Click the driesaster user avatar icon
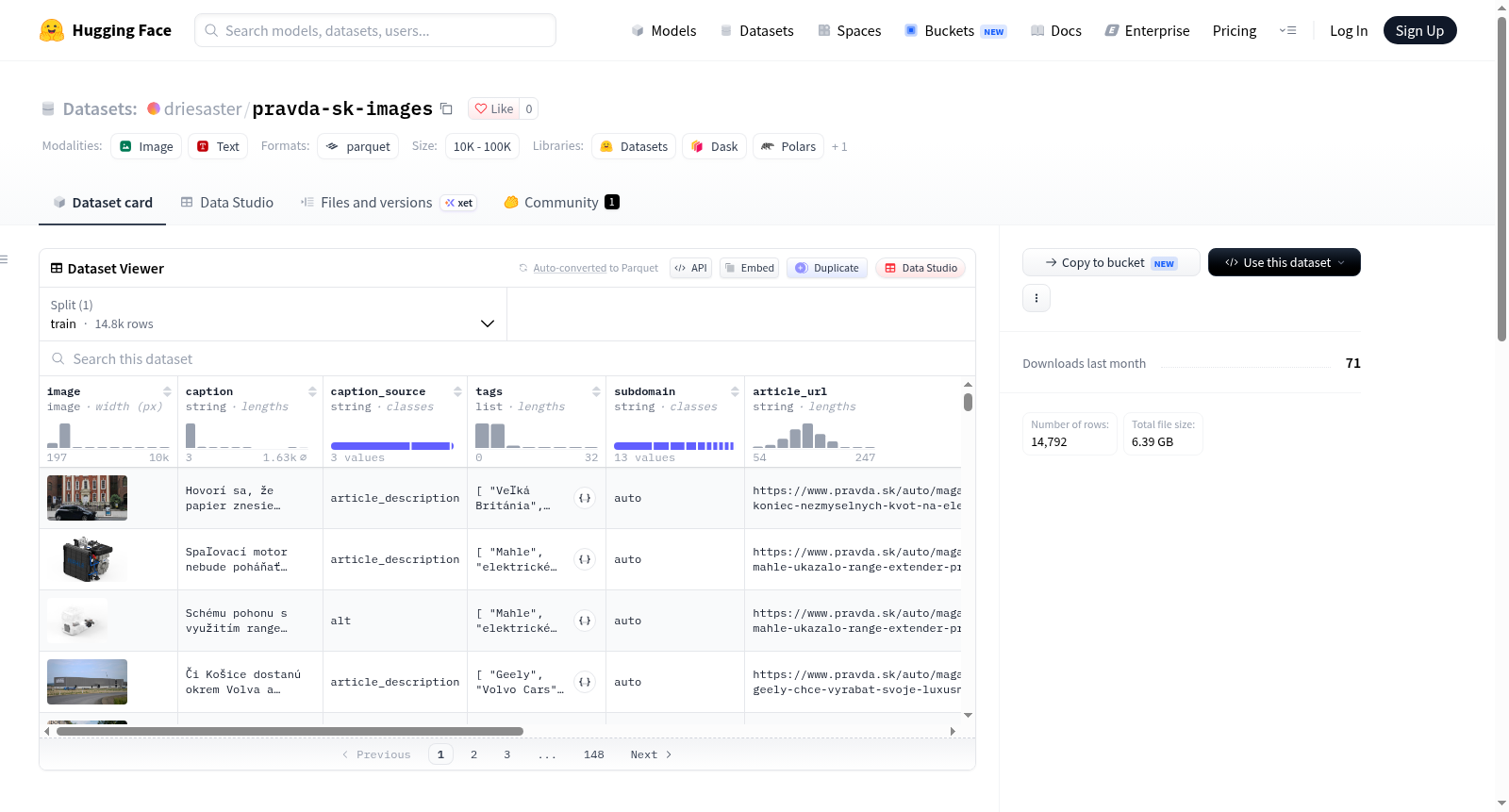1509x812 pixels. click(154, 108)
